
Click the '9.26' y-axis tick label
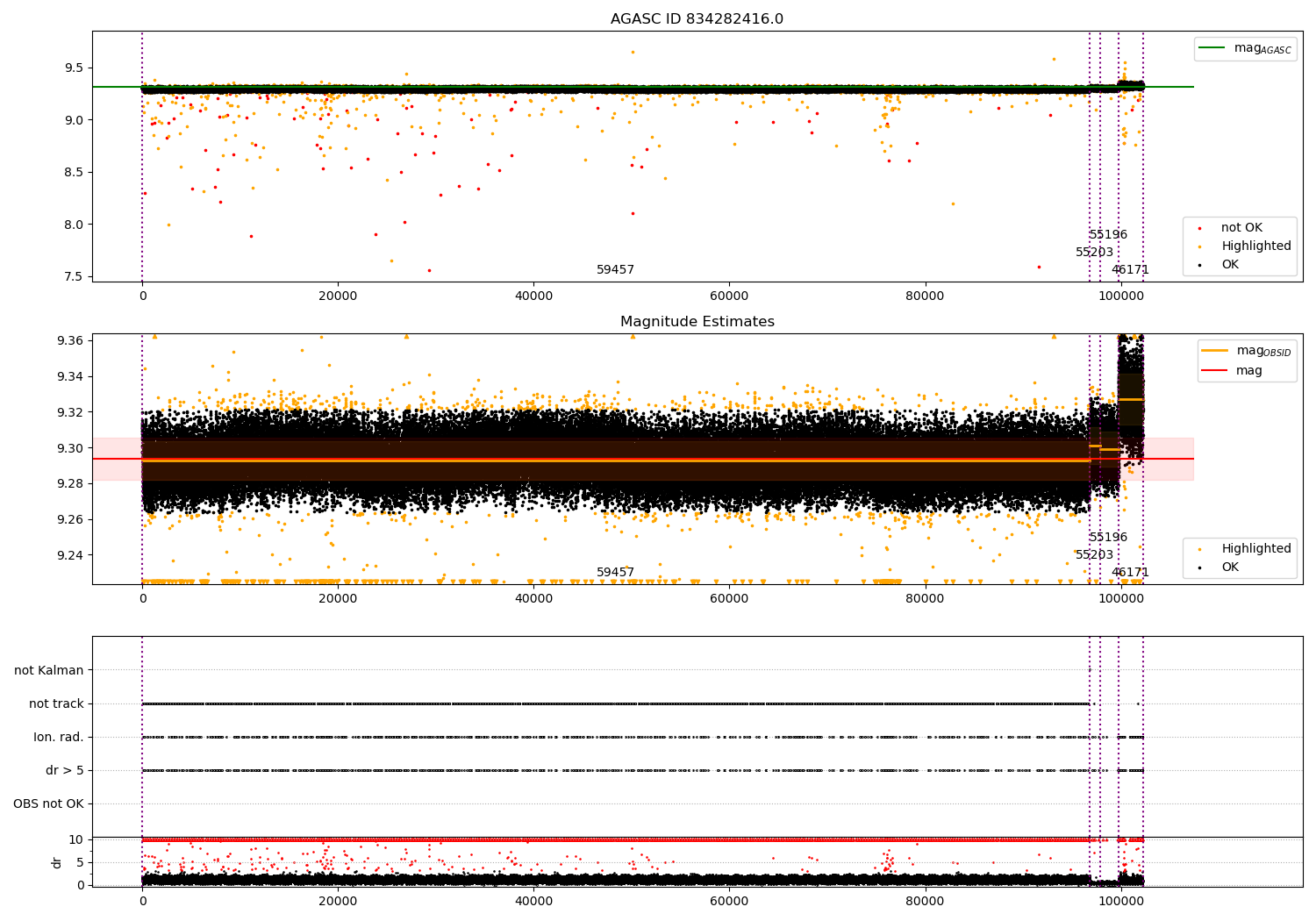(x=69, y=519)
